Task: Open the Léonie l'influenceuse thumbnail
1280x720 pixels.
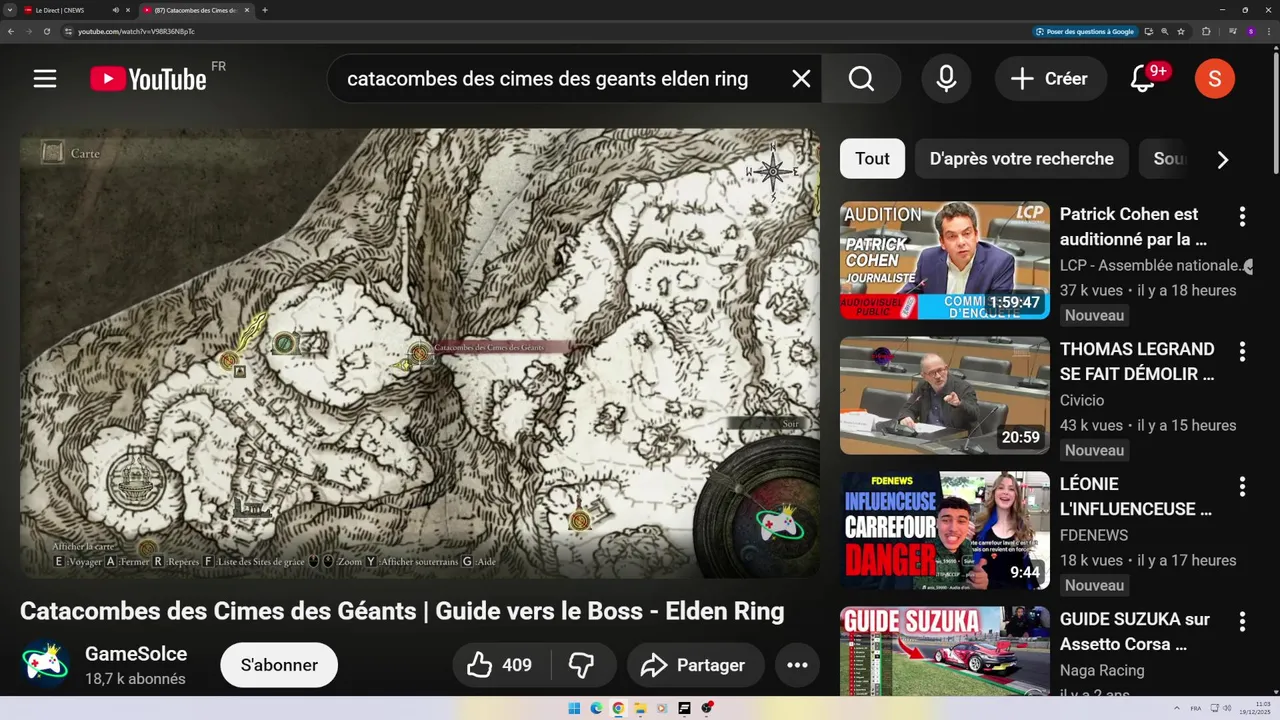Action: coord(945,531)
